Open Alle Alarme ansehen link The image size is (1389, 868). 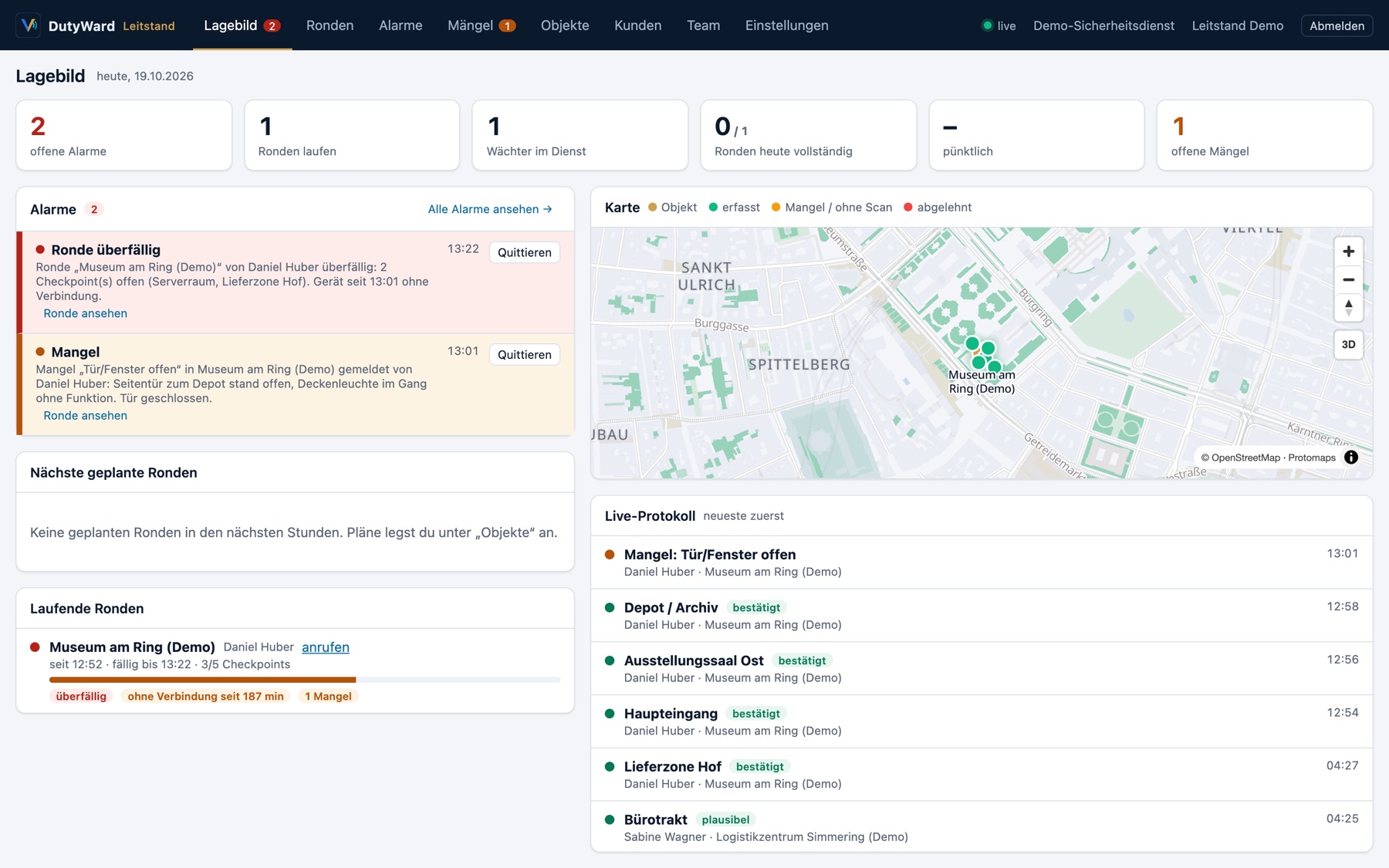490,209
